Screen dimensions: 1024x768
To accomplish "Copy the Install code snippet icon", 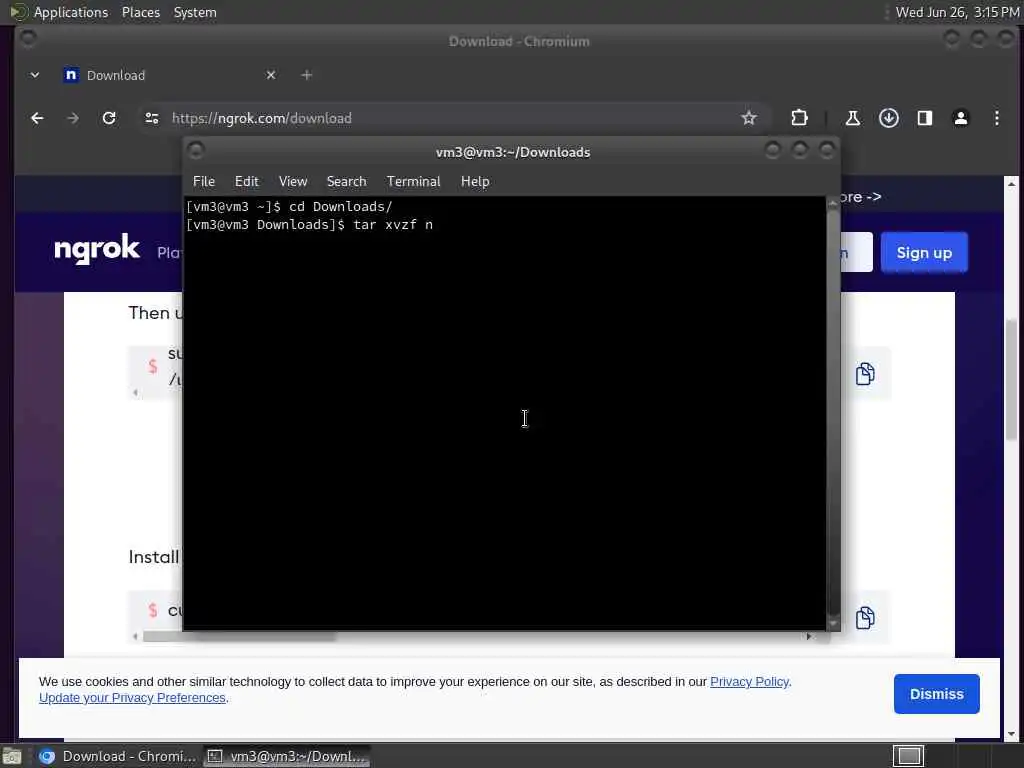I will (x=865, y=617).
